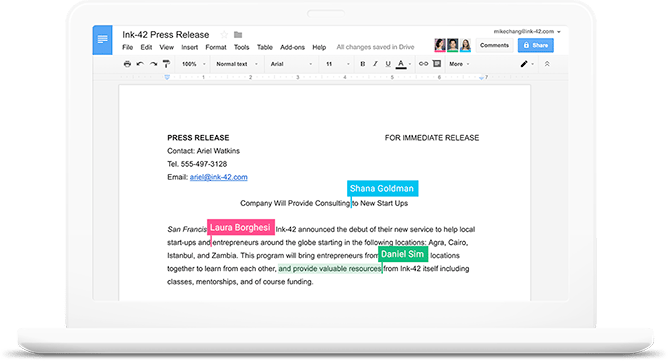Viewport: 668px width, 361px height.
Task: Click the blue Share button
Action: pyautogui.click(x=536, y=45)
